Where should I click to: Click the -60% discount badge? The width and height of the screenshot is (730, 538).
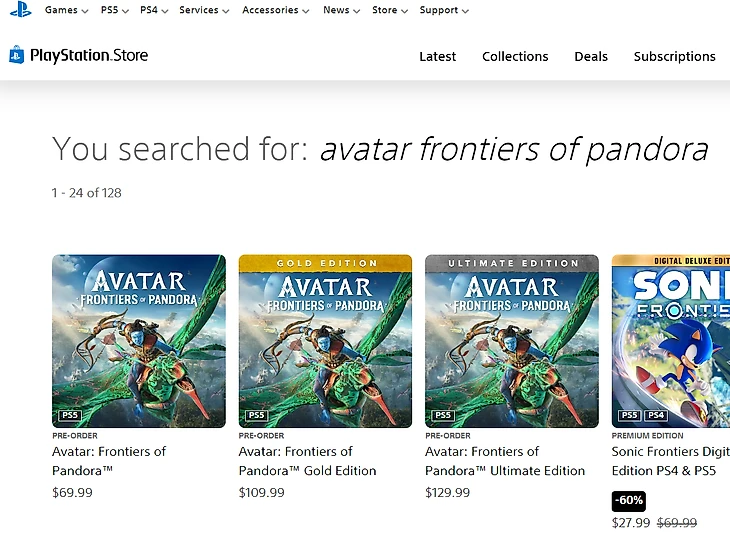(630, 500)
